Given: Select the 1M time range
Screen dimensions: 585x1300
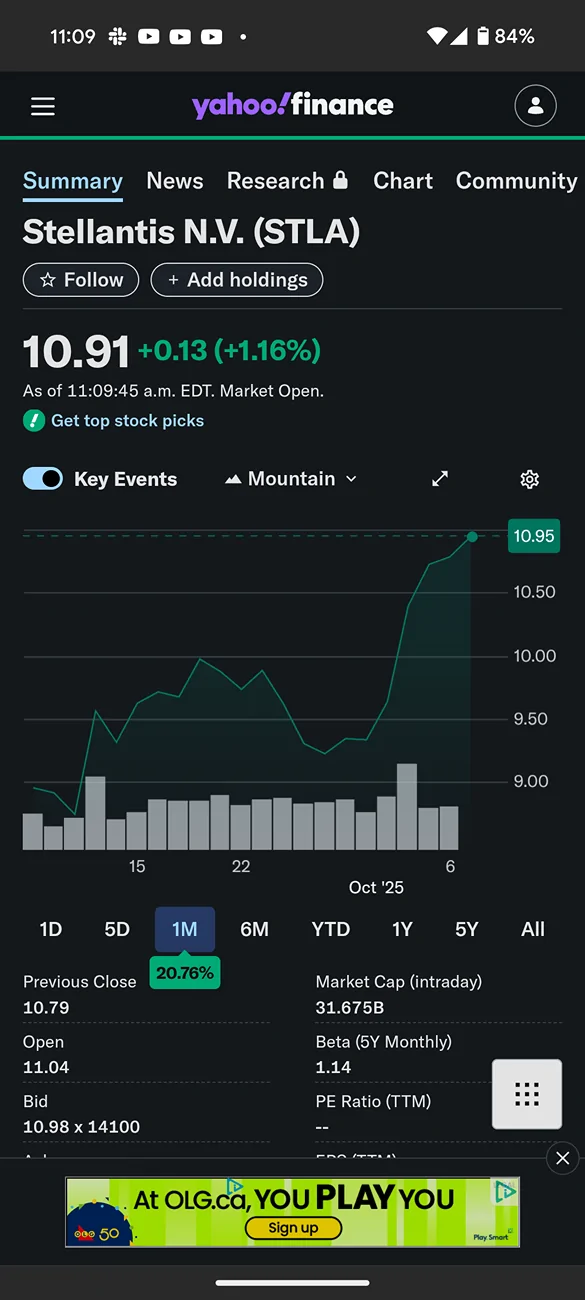Looking at the screenshot, I should [185, 929].
